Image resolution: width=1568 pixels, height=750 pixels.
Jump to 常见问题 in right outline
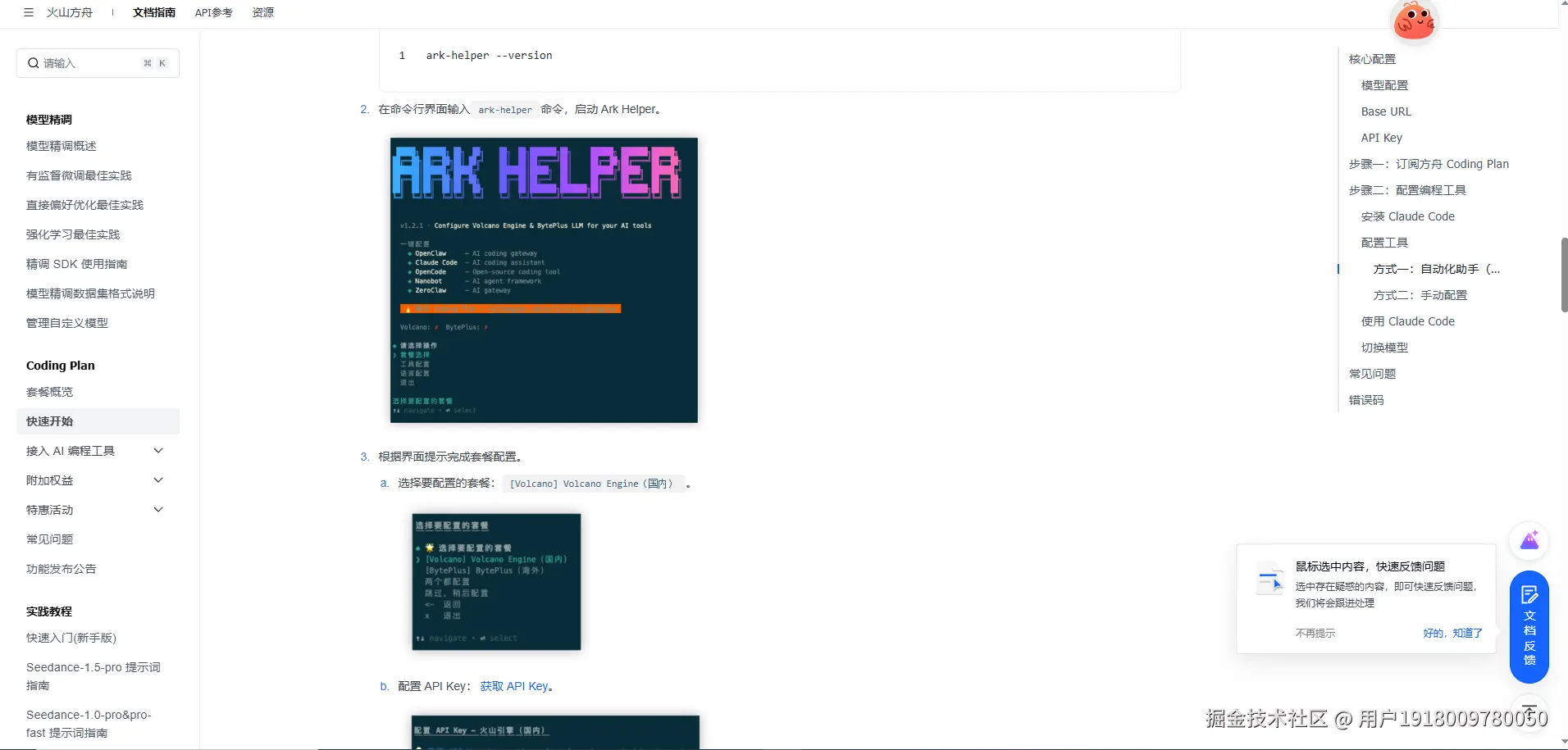tap(1372, 374)
